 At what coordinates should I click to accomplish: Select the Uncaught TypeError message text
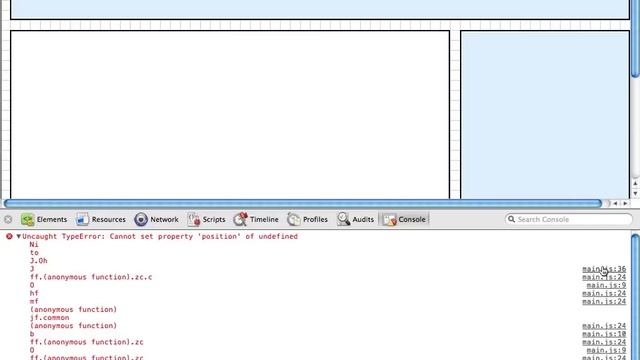[x=160, y=236]
